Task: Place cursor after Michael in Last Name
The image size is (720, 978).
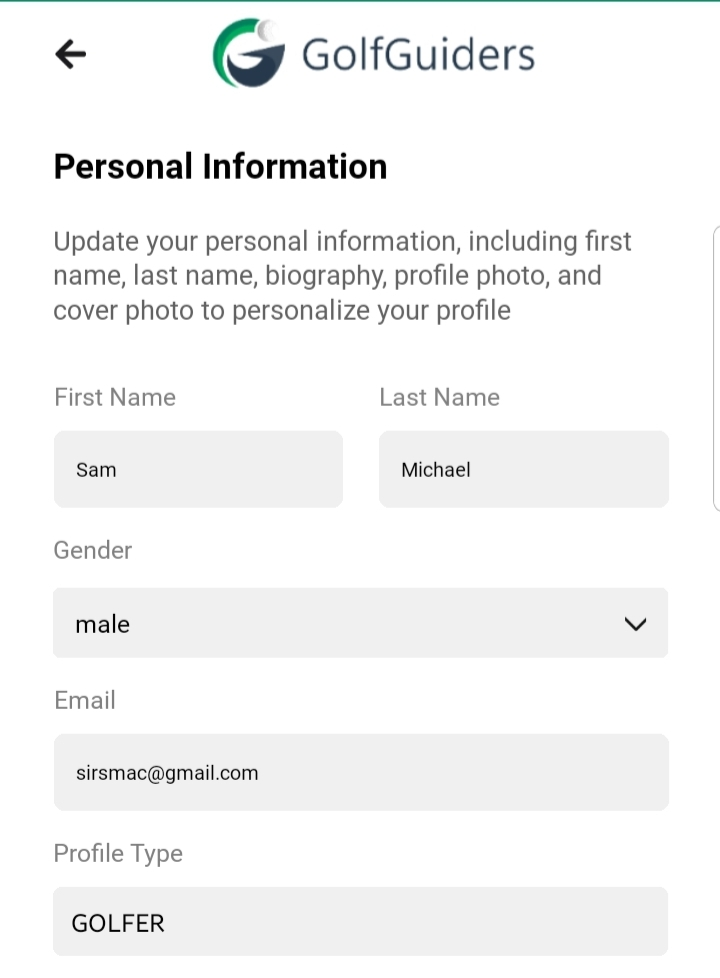Action: 472,469
